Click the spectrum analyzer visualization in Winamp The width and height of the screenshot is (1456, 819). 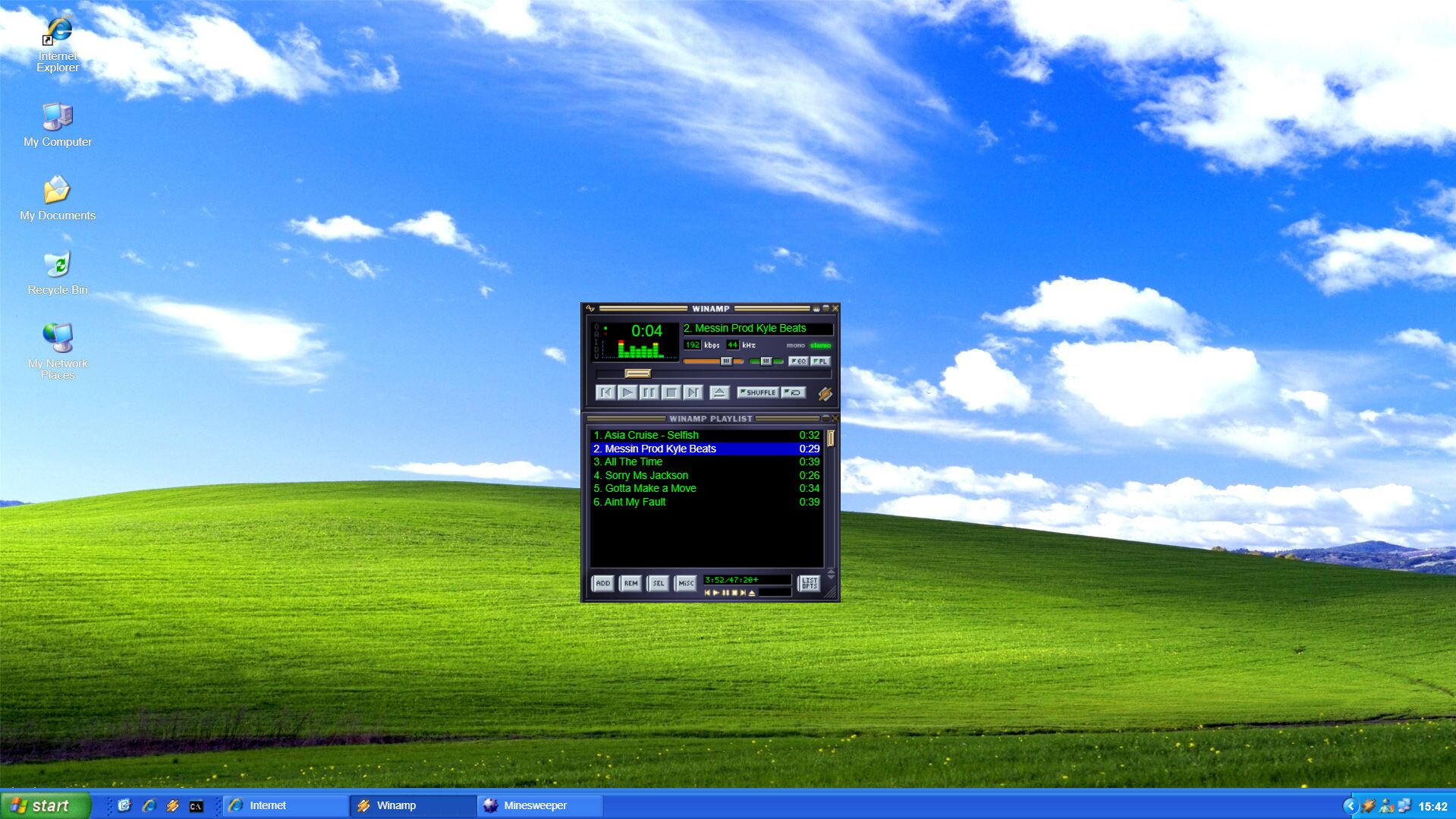point(640,349)
